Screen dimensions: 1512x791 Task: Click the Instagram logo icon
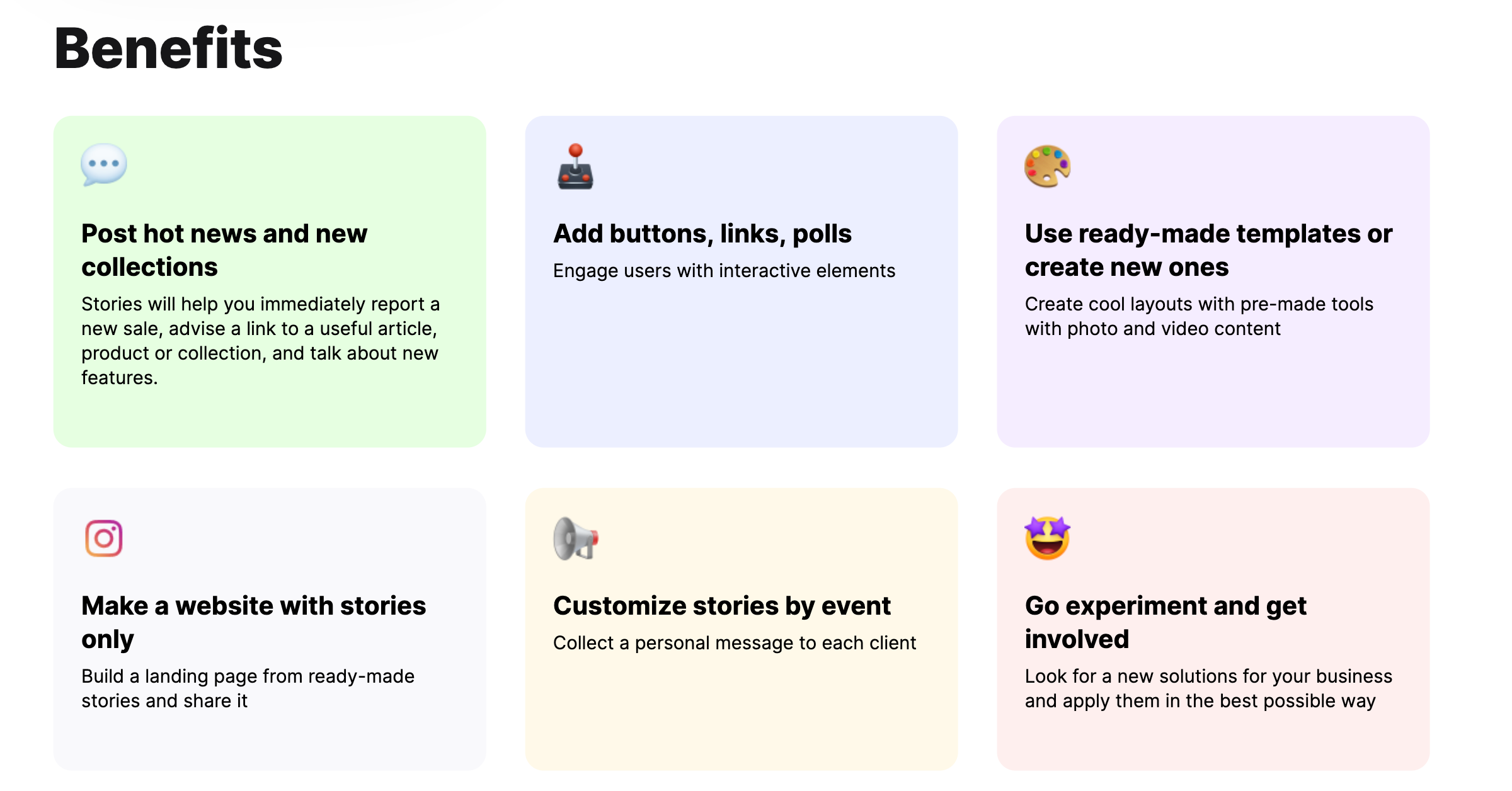tap(104, 538)
